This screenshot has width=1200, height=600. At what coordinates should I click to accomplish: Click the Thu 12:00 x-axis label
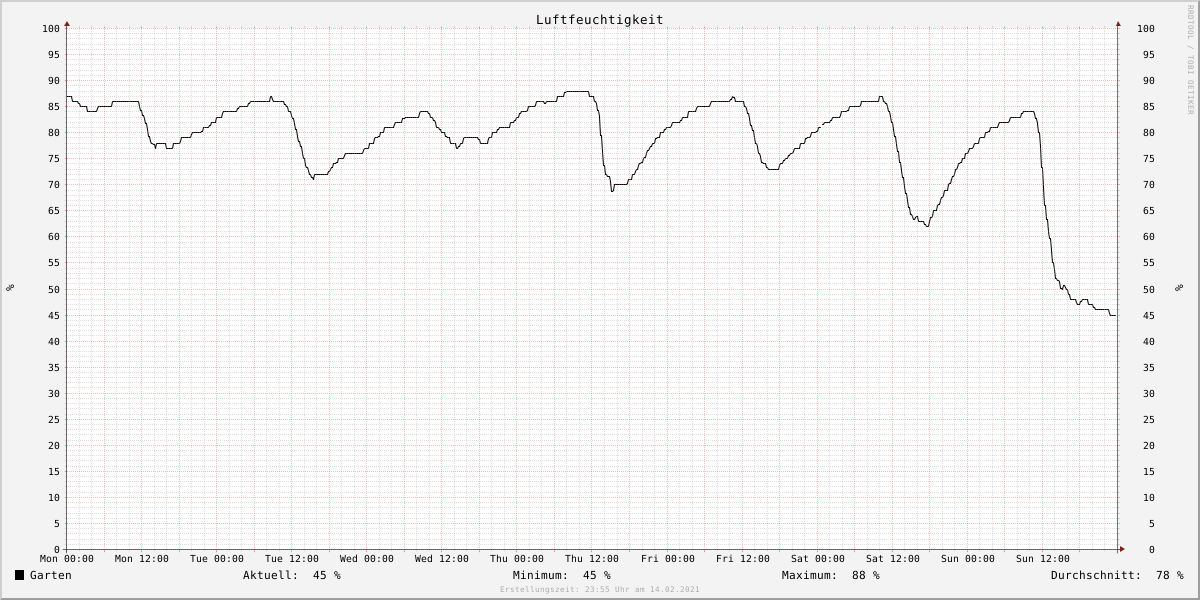pos(592,559)
